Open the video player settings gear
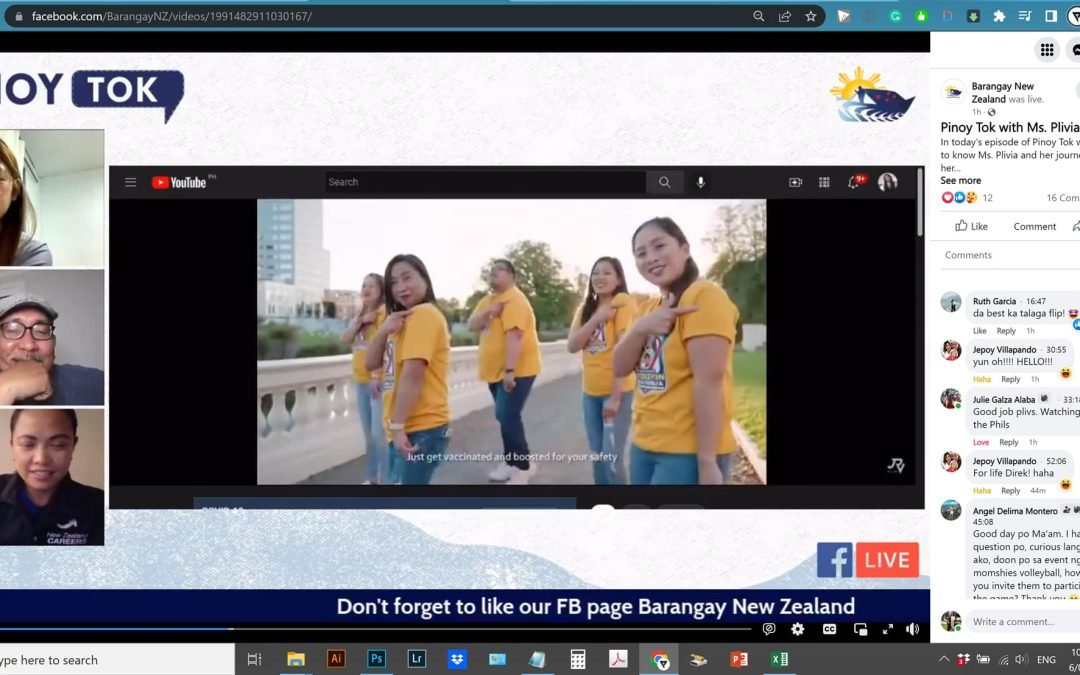1080x675 pixels. pos(797,629)
